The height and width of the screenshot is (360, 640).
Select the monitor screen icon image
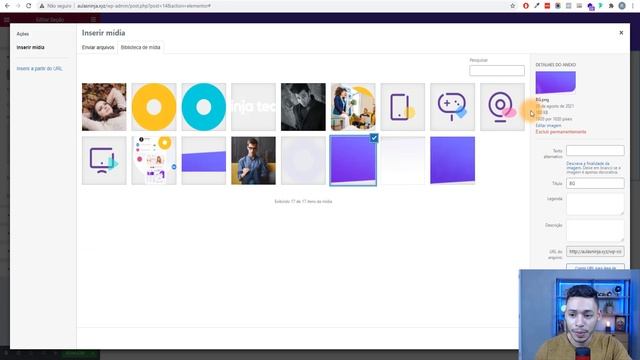104,160
